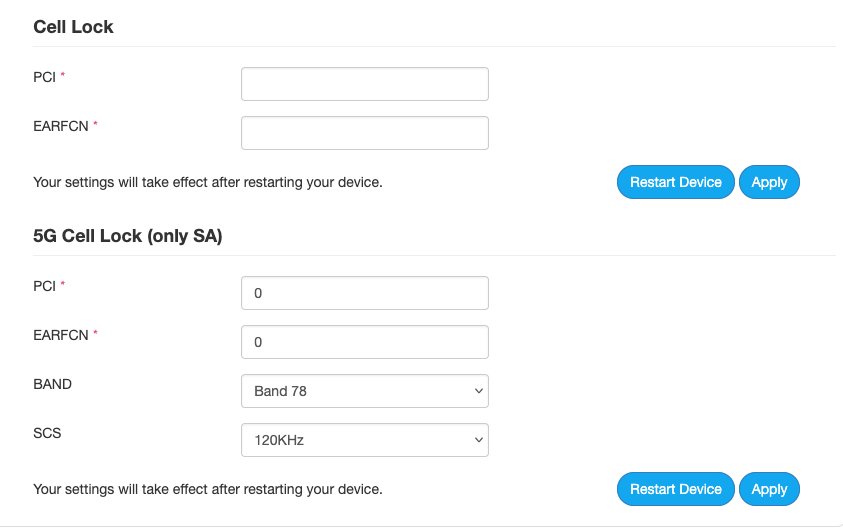The height and width of the screenshot is (528, 843).
Task: Click the PCI field under Cell Lock
Action: (364, 84)
